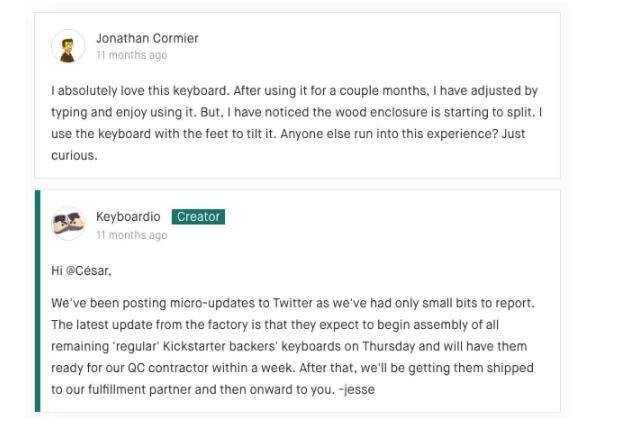Open the Keyboardio creator name link
Screen dimensions: 617x428
[x=128, y=216]
